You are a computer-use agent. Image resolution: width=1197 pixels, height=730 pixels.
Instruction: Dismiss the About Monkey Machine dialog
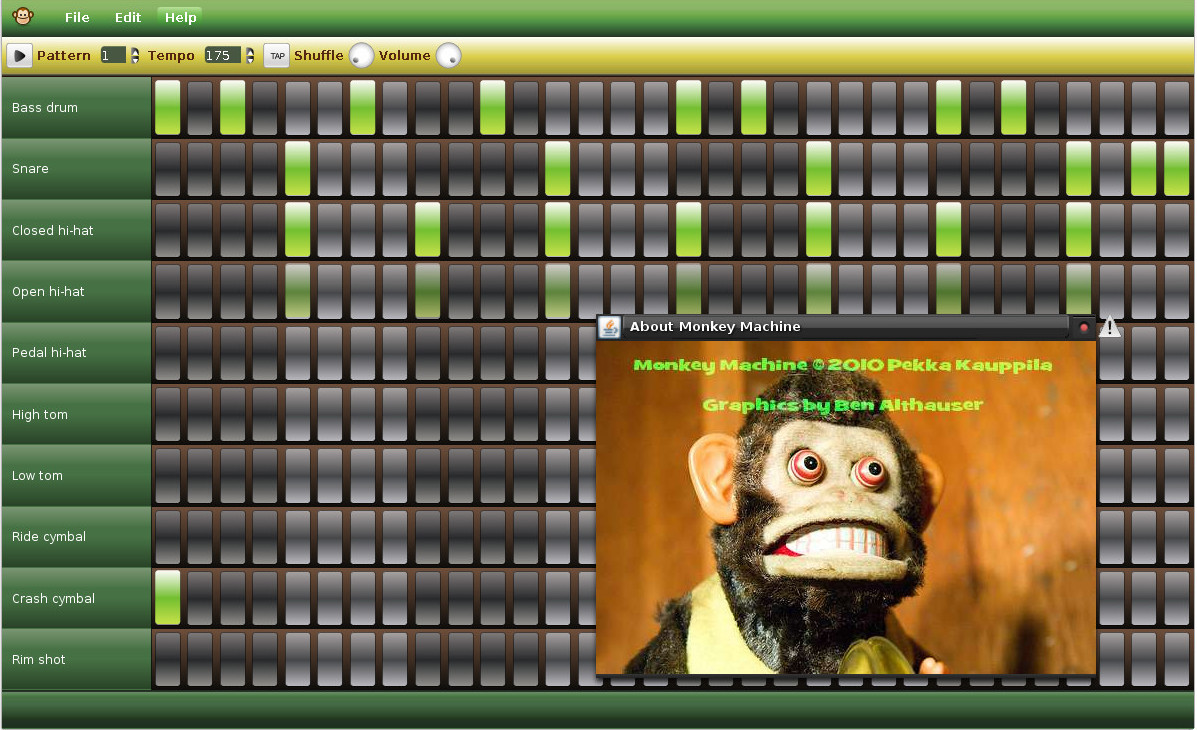tap(1083, 327)
